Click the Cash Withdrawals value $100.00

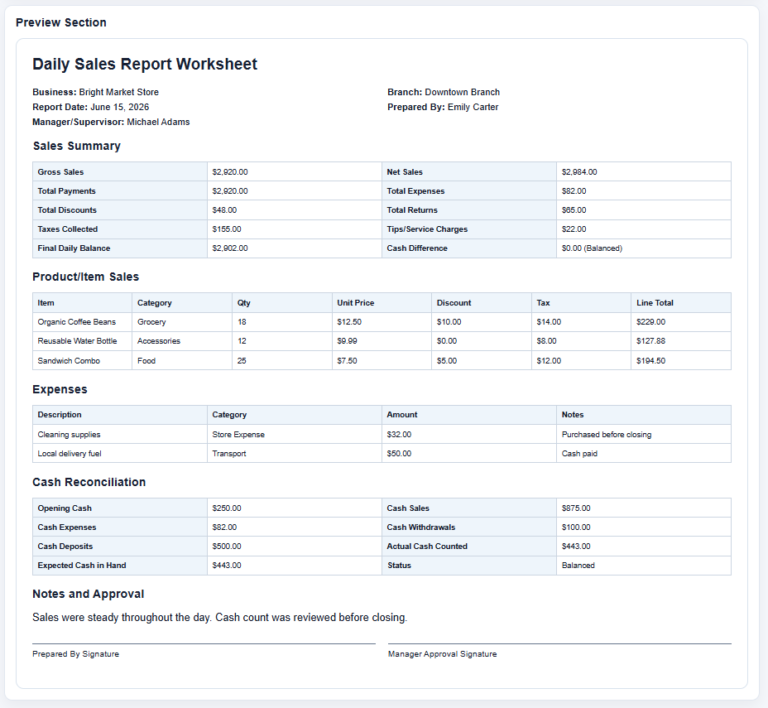tap(576, 527)
